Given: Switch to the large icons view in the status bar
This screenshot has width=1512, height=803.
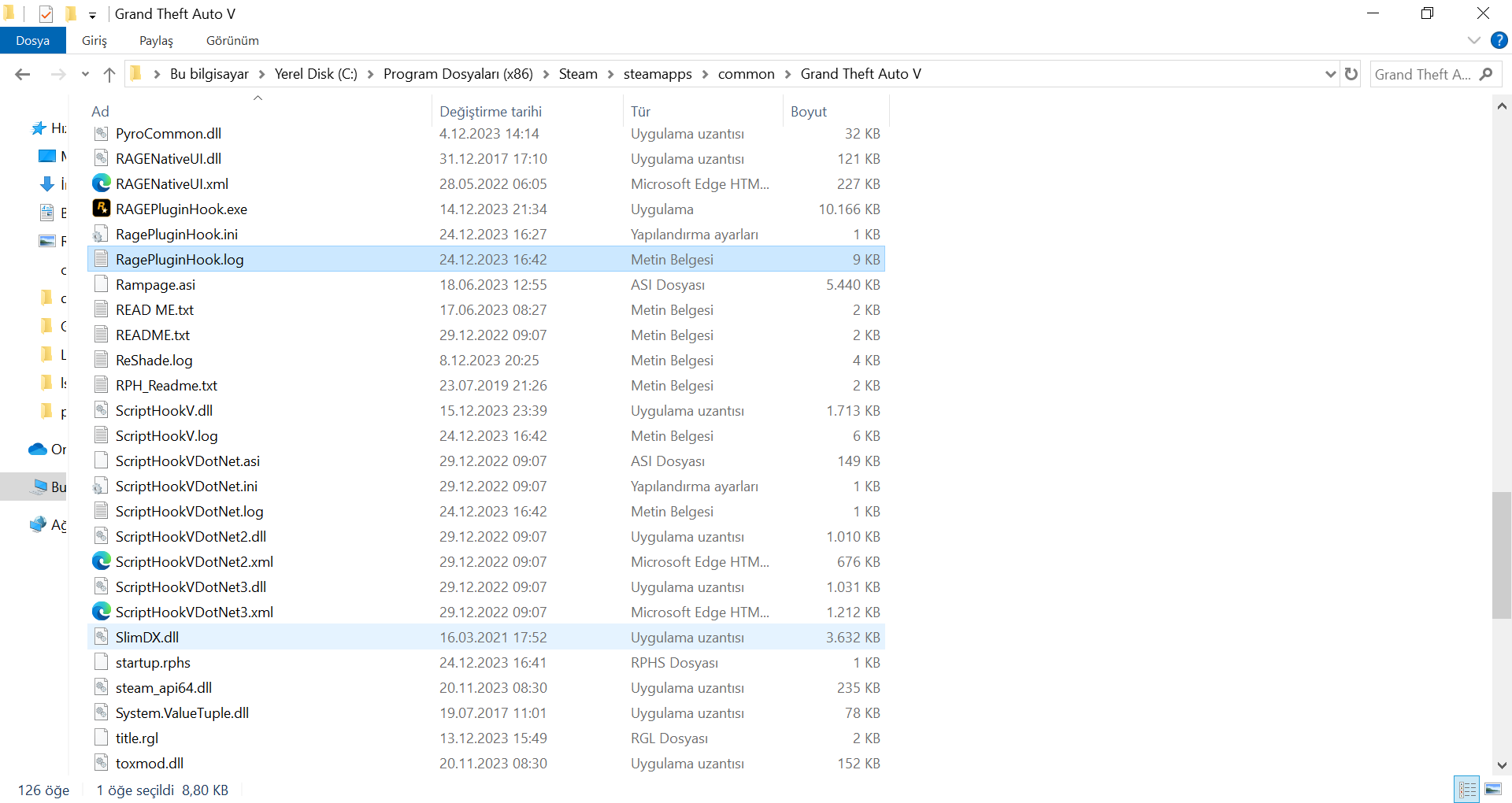Looking at the screenshot, I should [x=1493, y=789].
